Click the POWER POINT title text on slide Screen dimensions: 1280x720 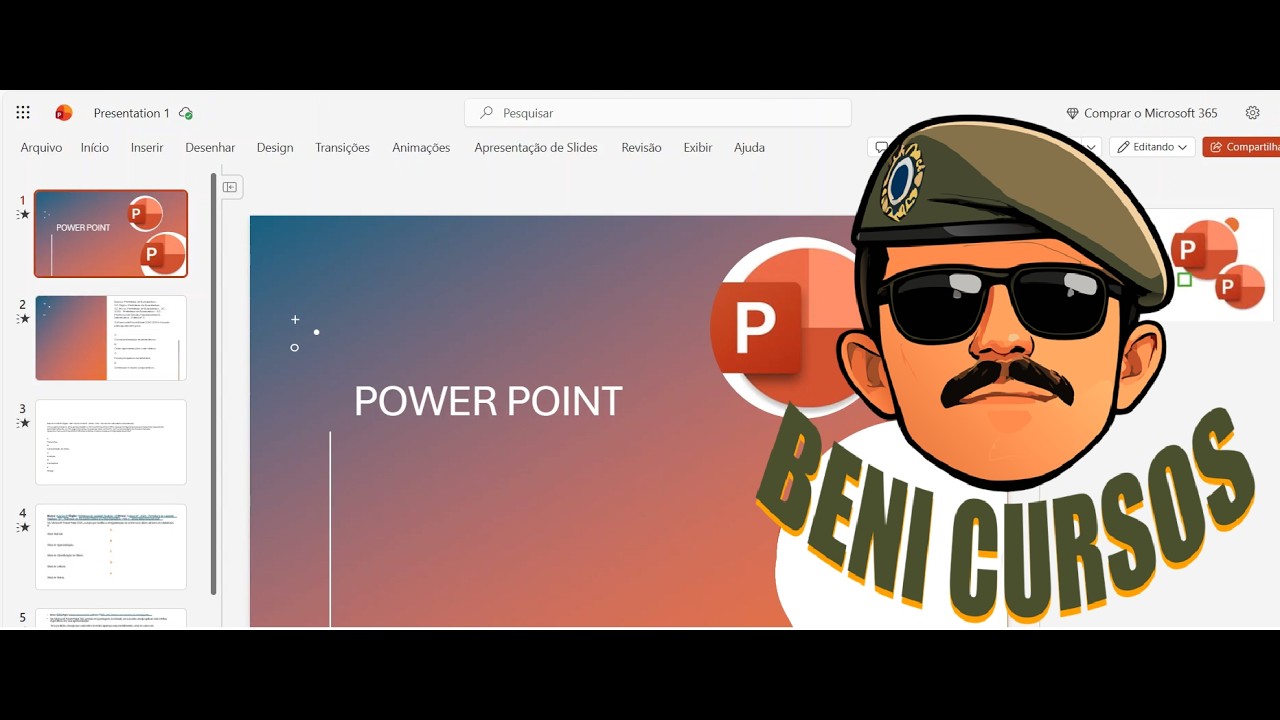point(488,401)
